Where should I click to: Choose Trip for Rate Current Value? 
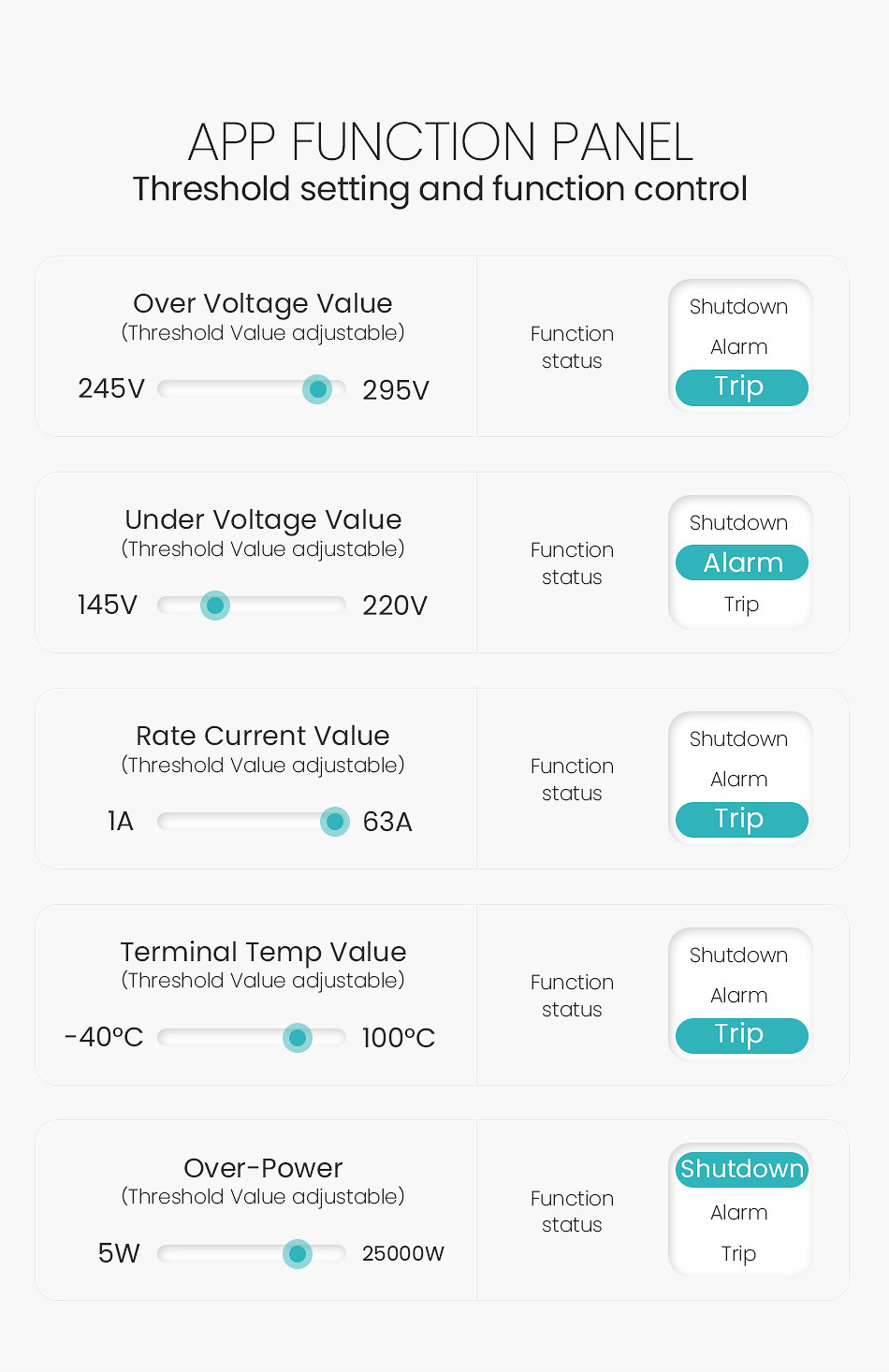coord(740,820)
